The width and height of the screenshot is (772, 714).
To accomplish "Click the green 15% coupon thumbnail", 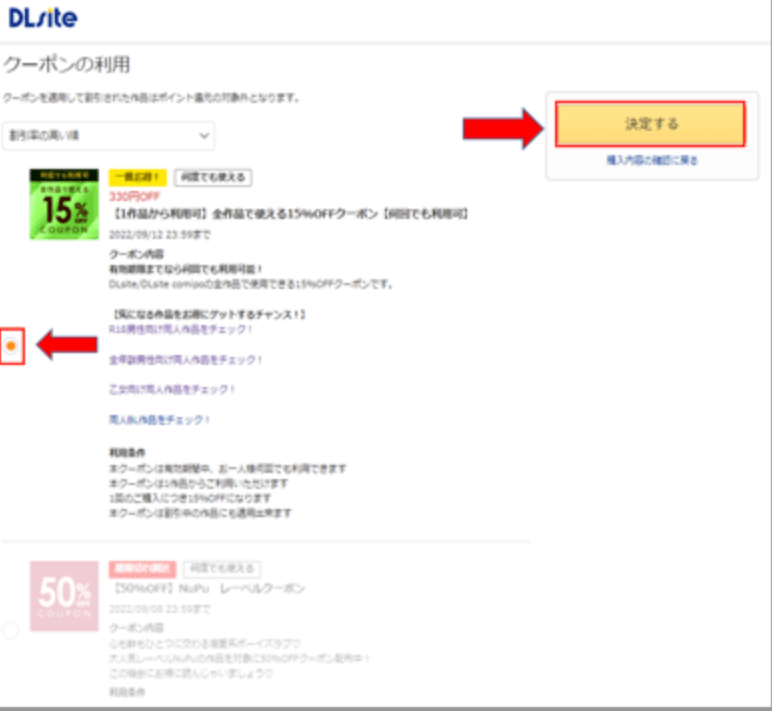I will pyautogui.click(x=64, y=204).
